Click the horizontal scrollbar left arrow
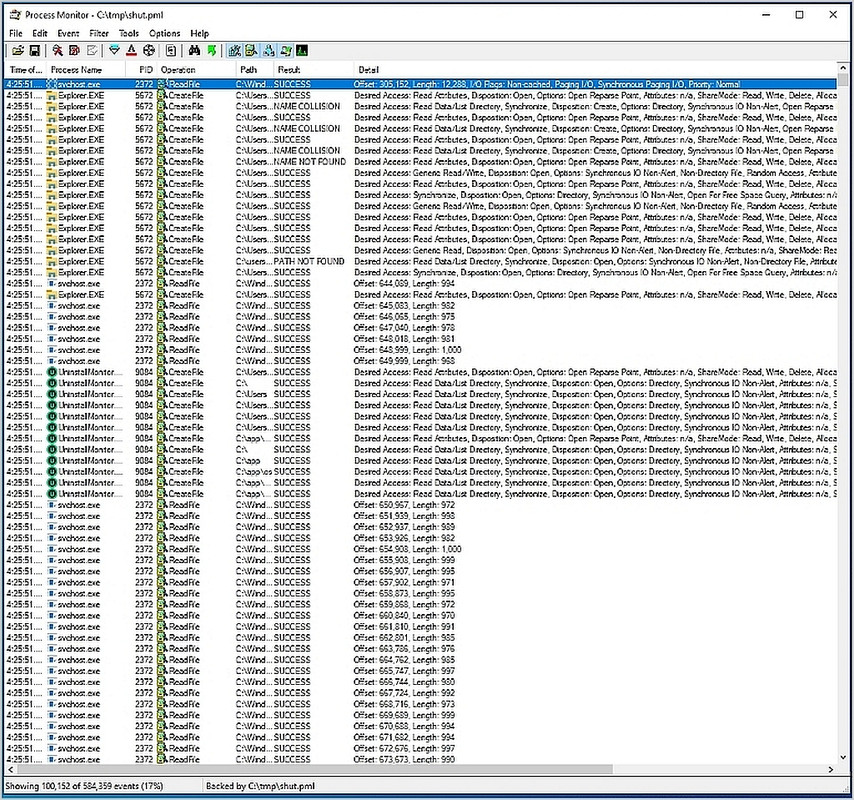This screenshot has height=800, width=854. (x=11, y=770)
